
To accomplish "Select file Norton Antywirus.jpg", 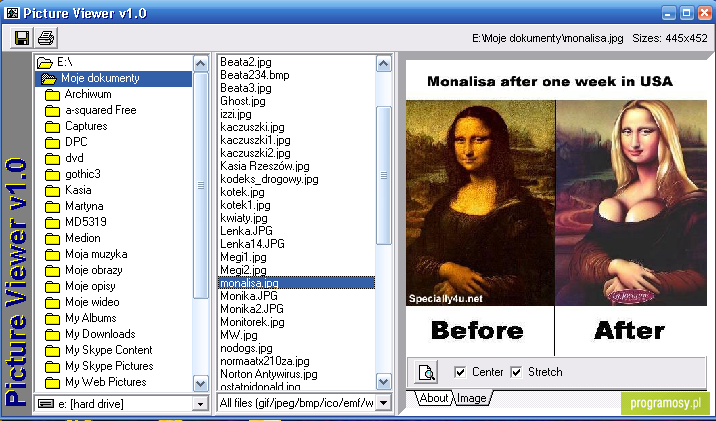I will (x=268, y=374).
